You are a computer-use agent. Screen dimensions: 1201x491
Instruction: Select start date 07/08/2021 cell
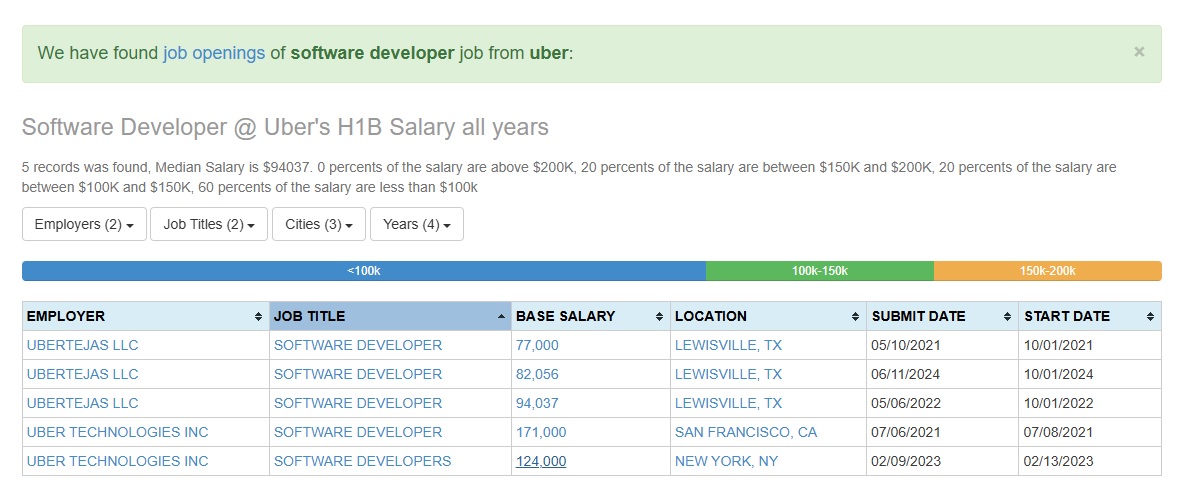pos(1090,432)
